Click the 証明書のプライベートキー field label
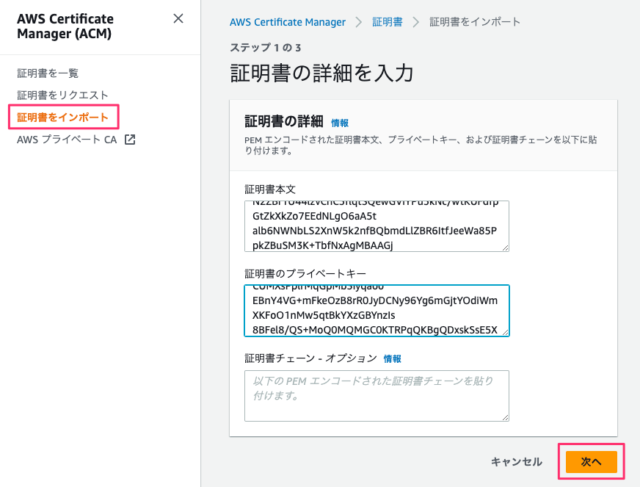 tap(305, 274)
